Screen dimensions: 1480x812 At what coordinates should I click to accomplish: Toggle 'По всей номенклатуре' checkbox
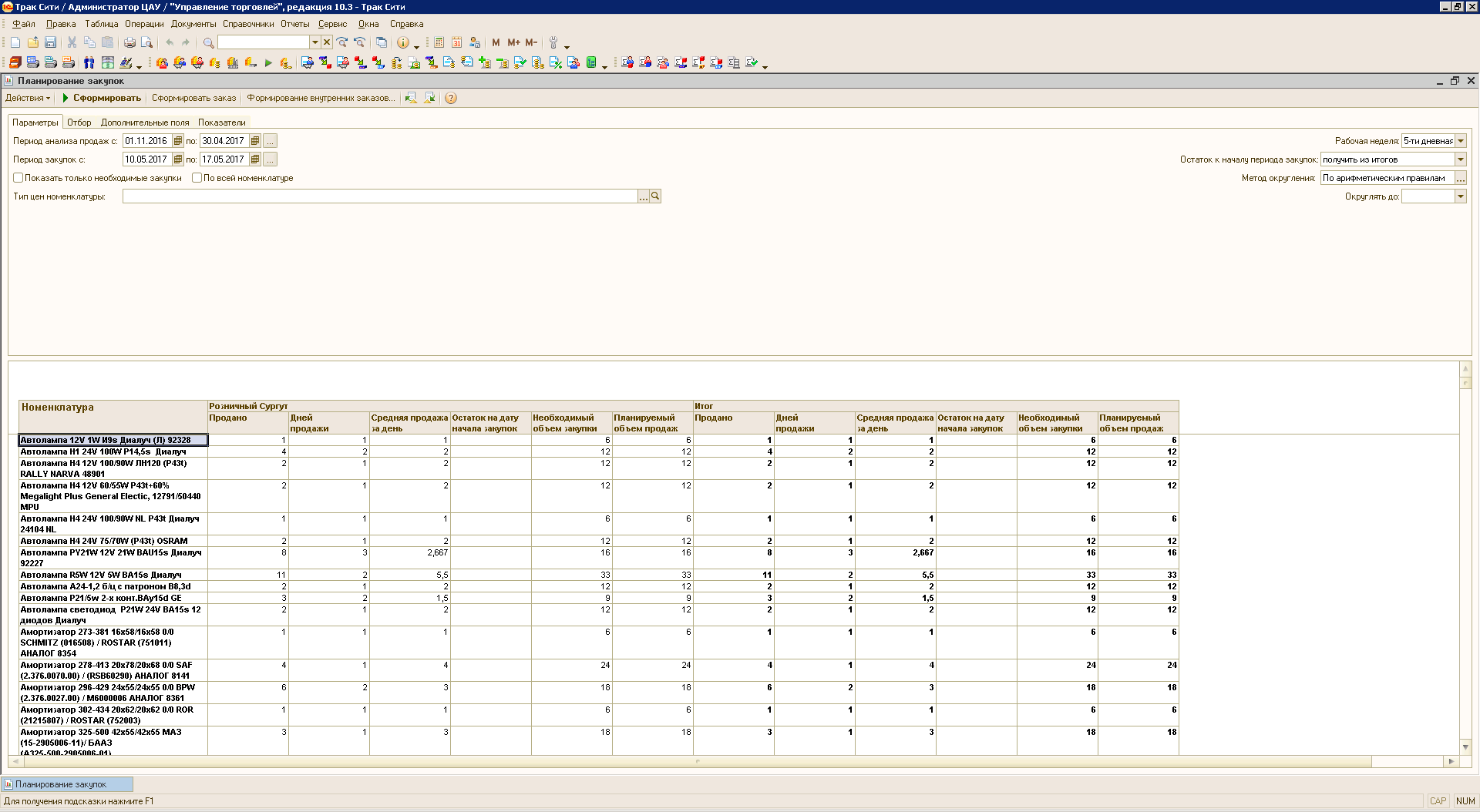197,178
